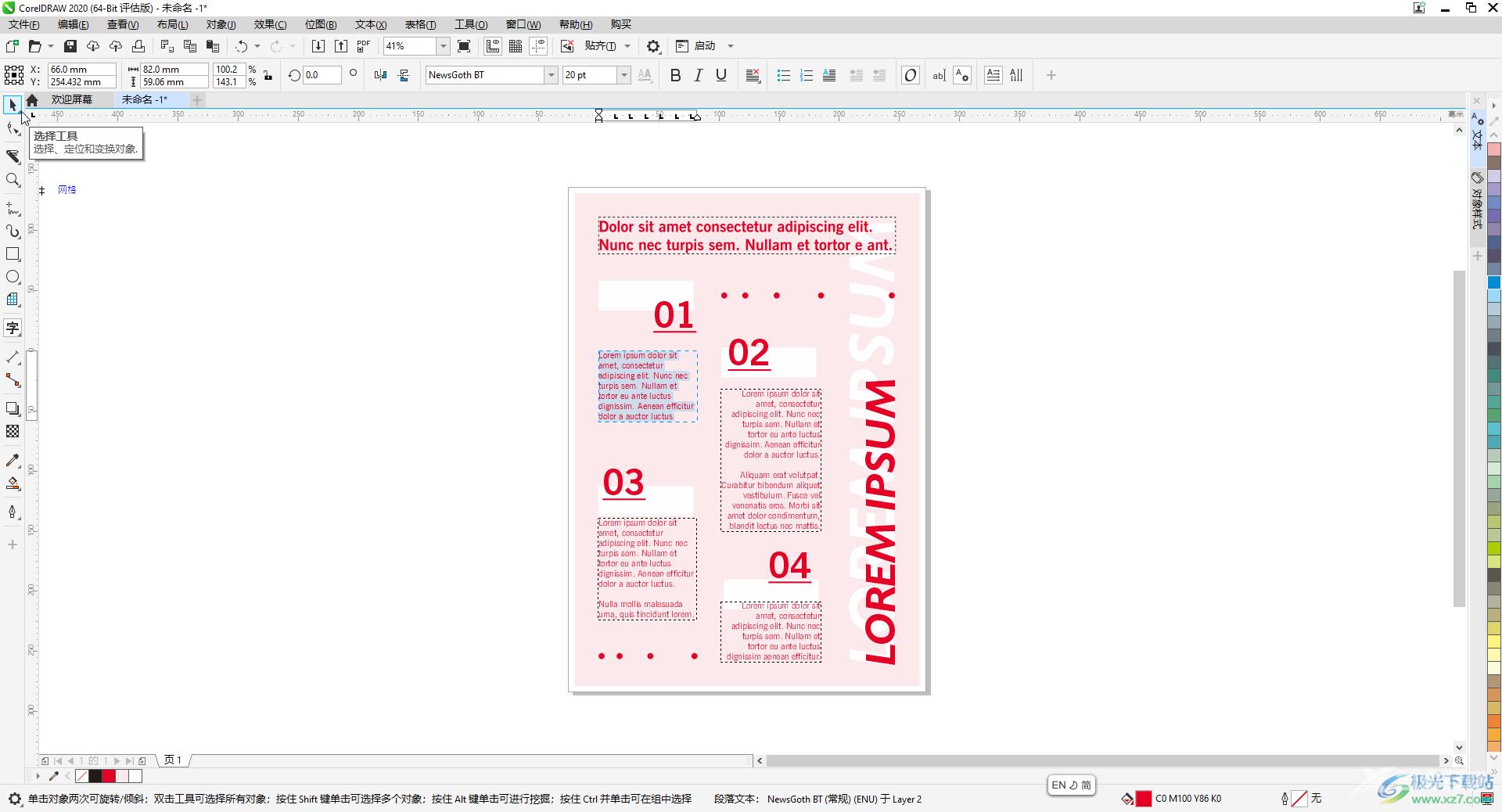Select the Interactive Fill tool
The width and height of the screenshot is (1502, 812).
[13, 483]
